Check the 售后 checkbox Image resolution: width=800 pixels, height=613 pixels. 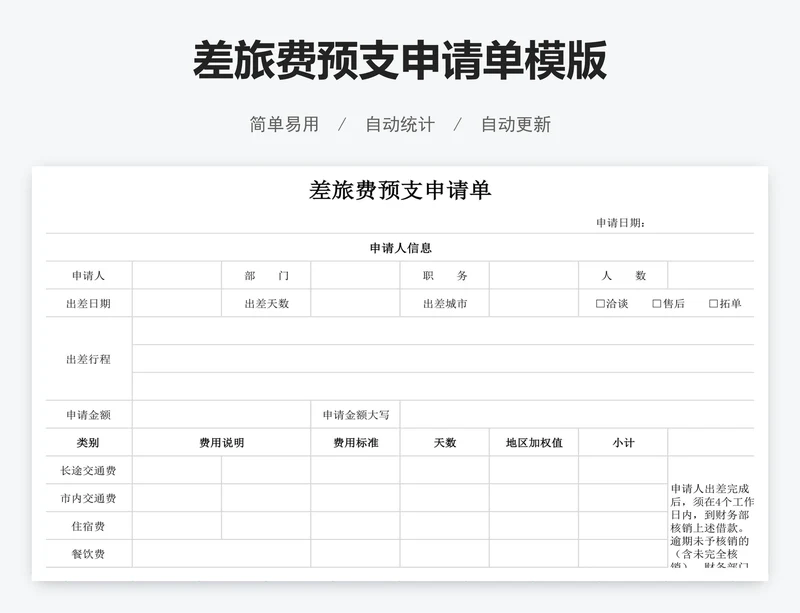click(657, 304)
